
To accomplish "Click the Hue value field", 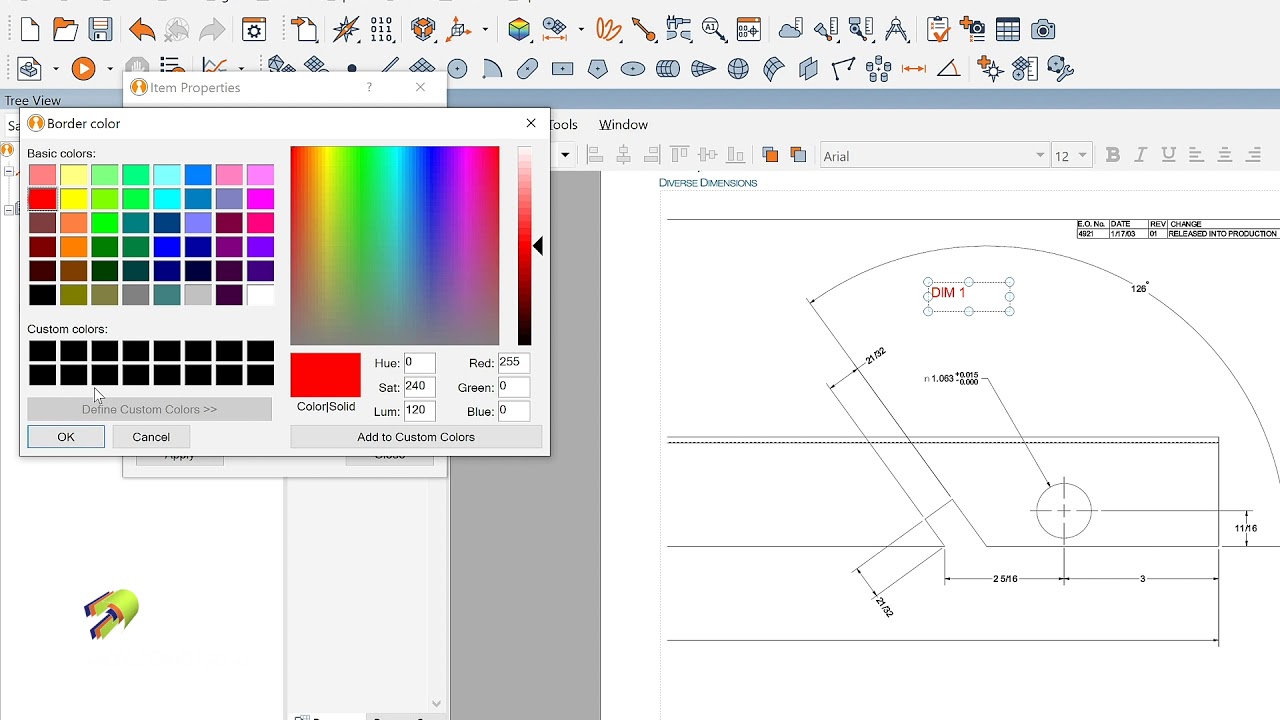I will [x=419, y=362].
